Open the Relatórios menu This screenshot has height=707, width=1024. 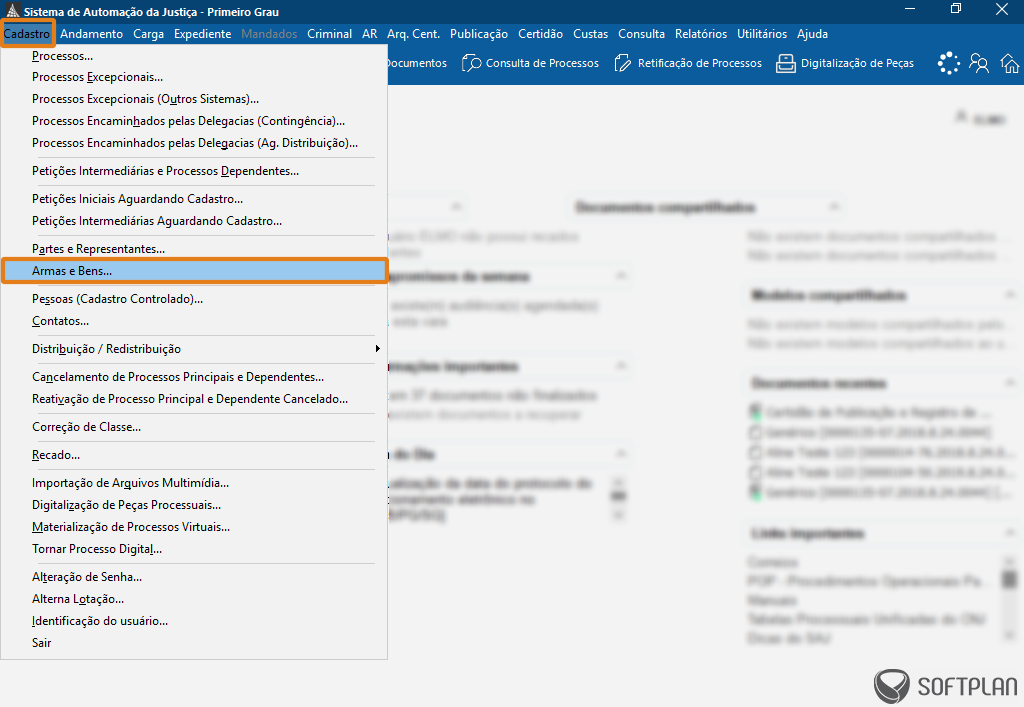pos(701,34)
